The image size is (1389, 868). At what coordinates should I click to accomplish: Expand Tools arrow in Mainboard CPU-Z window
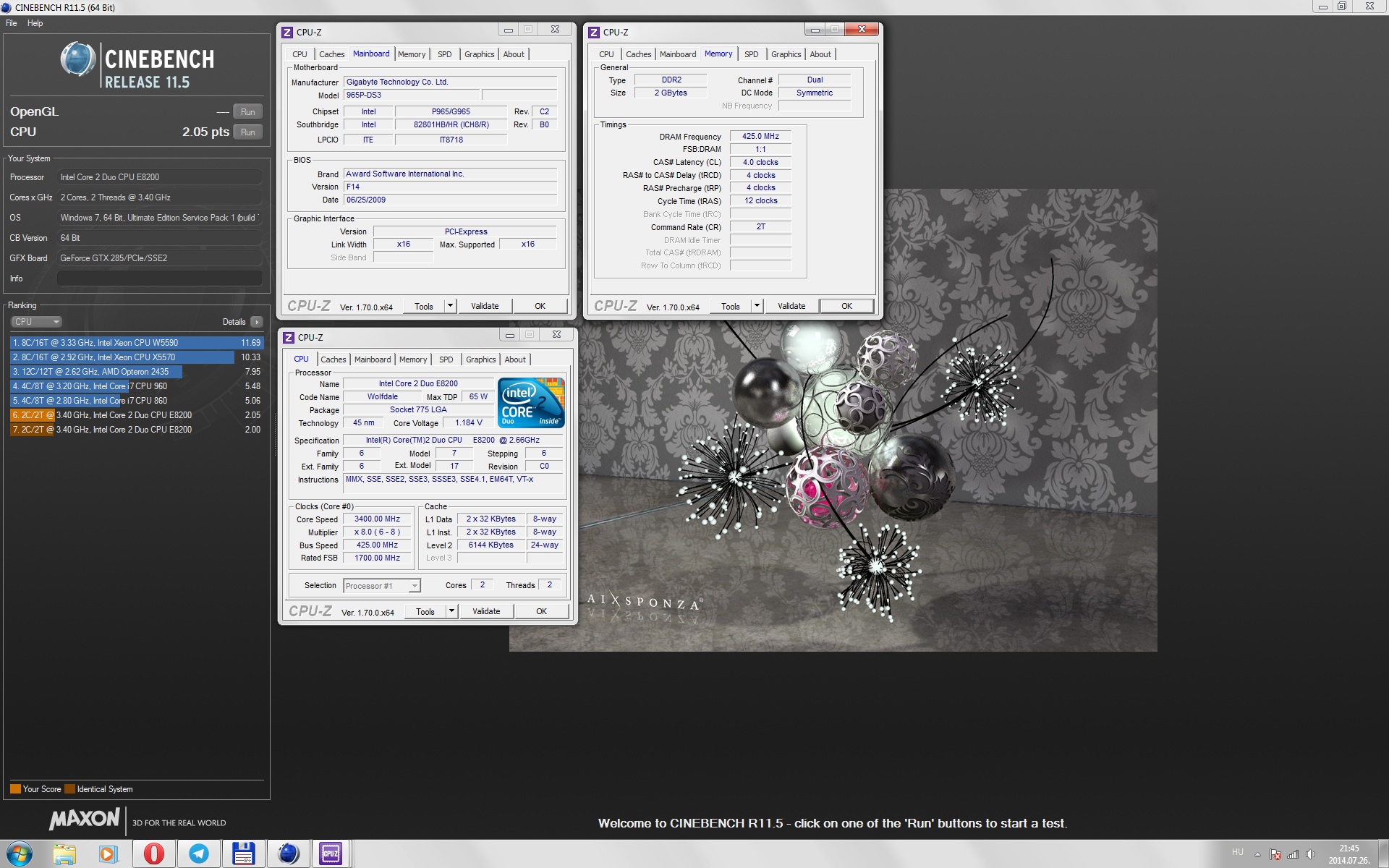(x=450, y=306)
